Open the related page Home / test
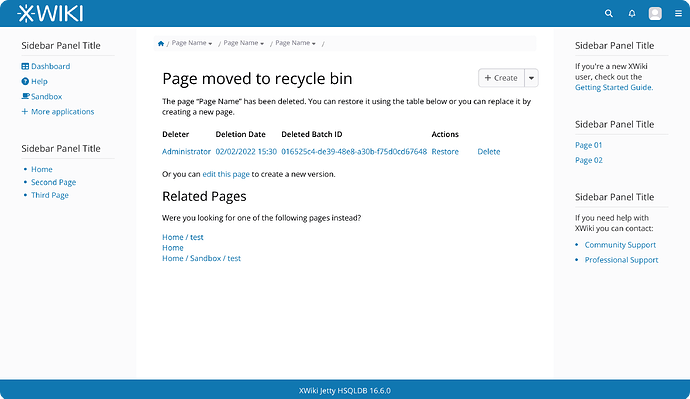The height and width of the screenshot is (399, 690). click(183, 237)
